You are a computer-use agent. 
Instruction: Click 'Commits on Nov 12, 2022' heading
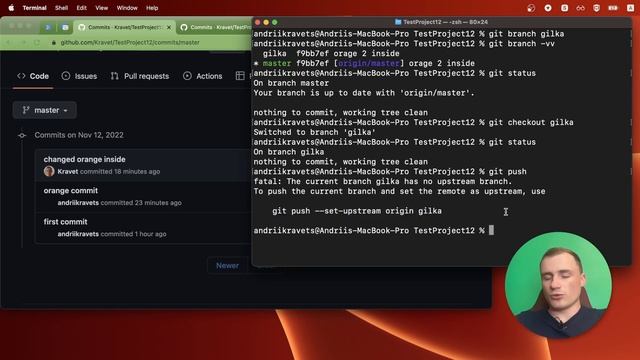pos(79,135)
